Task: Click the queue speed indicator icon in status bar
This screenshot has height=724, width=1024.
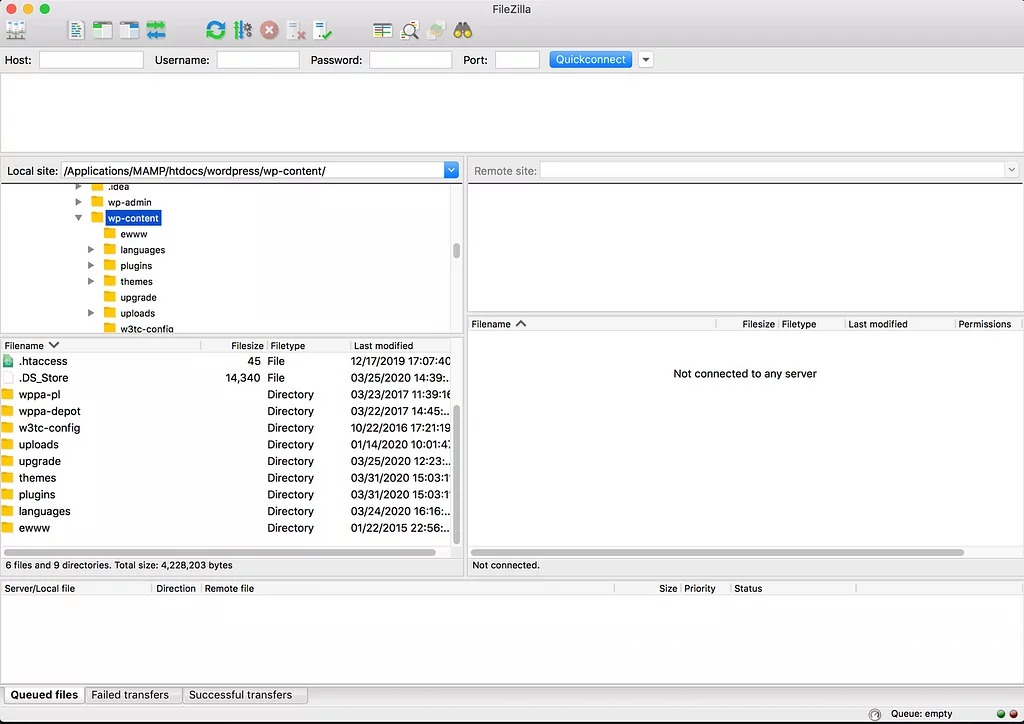Action: (875, 714)
